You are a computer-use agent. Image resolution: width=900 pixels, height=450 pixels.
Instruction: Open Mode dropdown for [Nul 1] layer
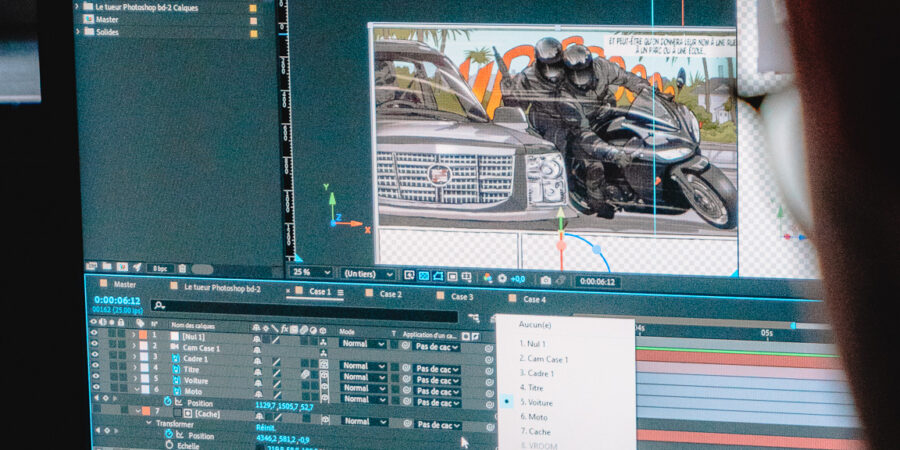(x=363, y=344)
